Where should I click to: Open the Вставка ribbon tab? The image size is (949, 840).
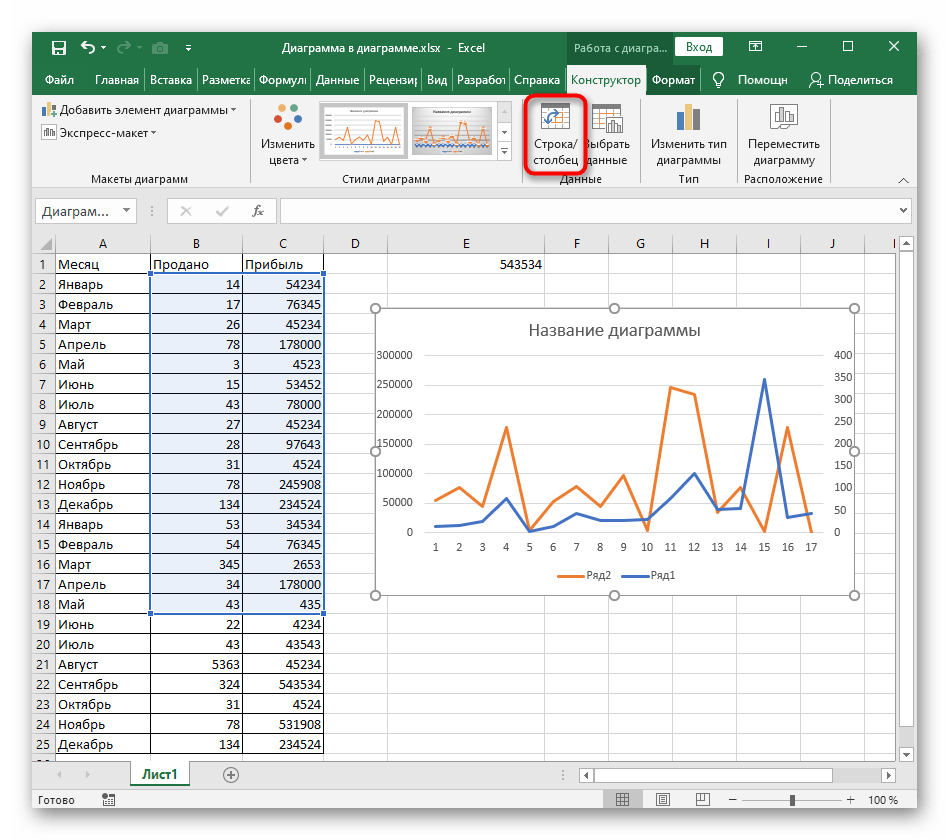(x=171, y=80)
